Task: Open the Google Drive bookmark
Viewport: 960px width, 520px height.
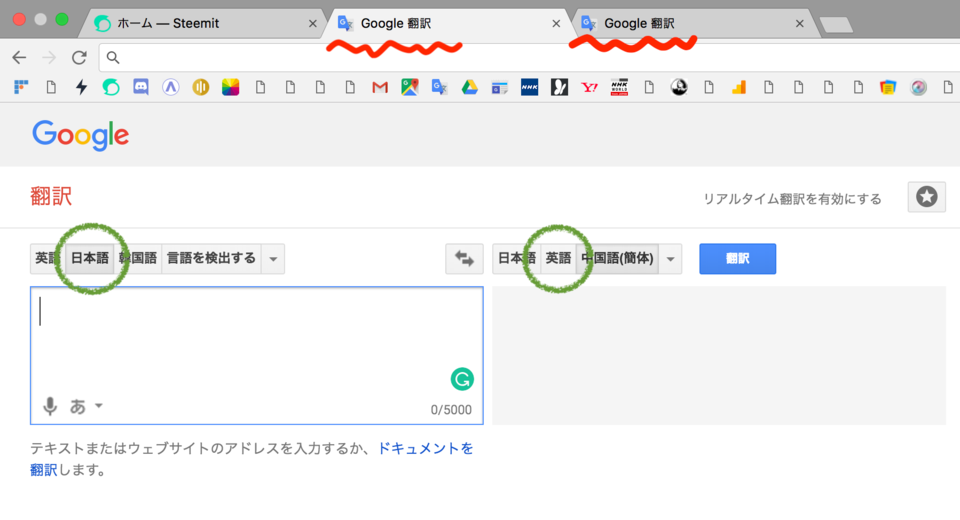Action: pos(470,88)
